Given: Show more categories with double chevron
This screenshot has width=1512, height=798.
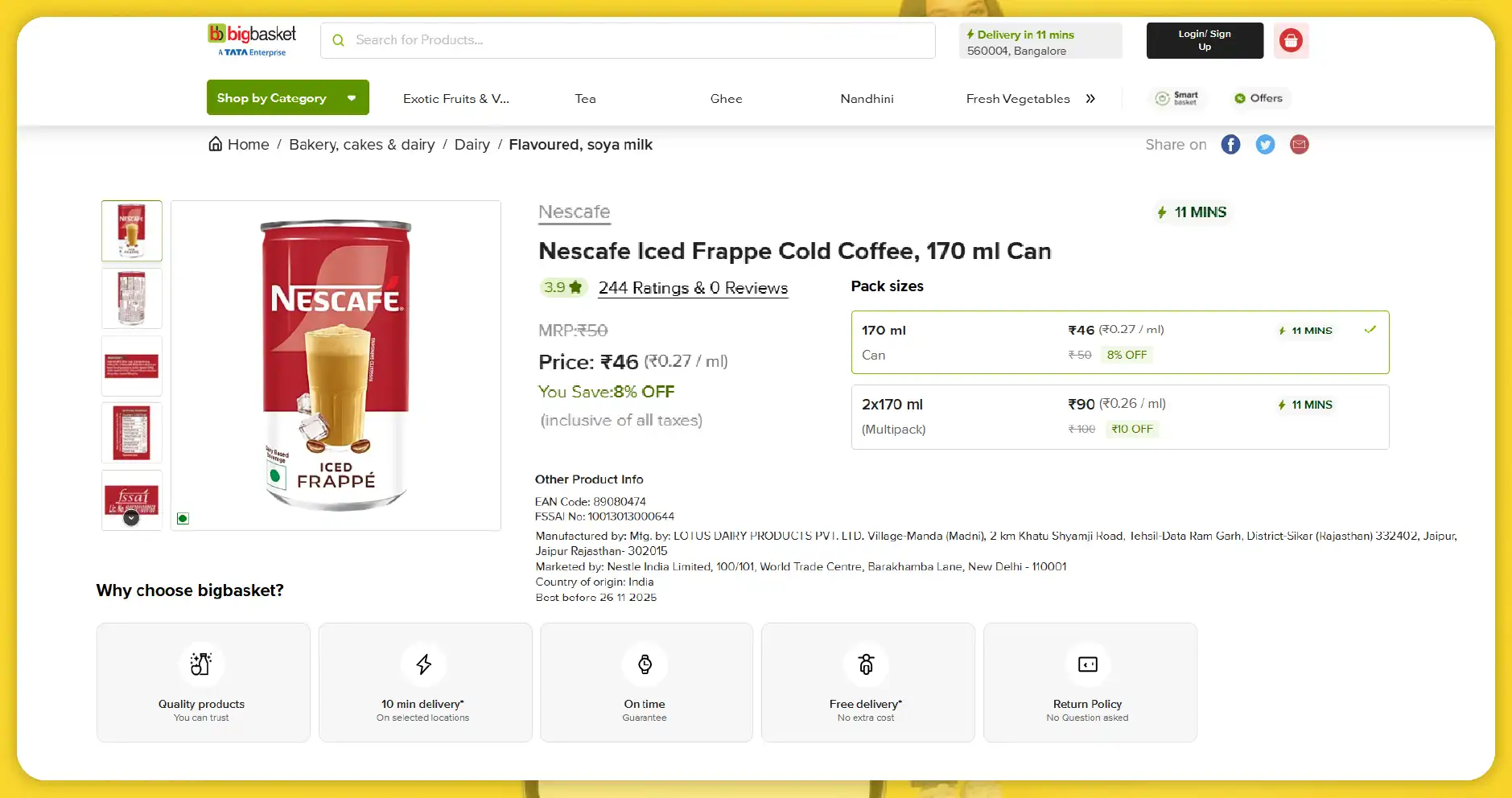Looking at the screenshot, I should click(x=1090, y=99).
